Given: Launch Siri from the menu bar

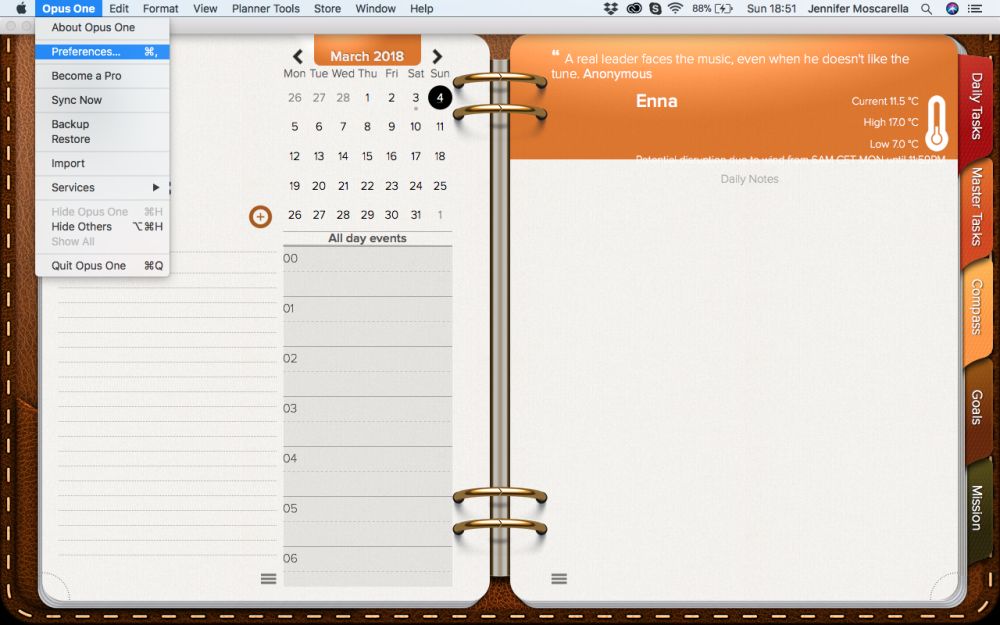Looking at the screenshot, I should [952, 8].
